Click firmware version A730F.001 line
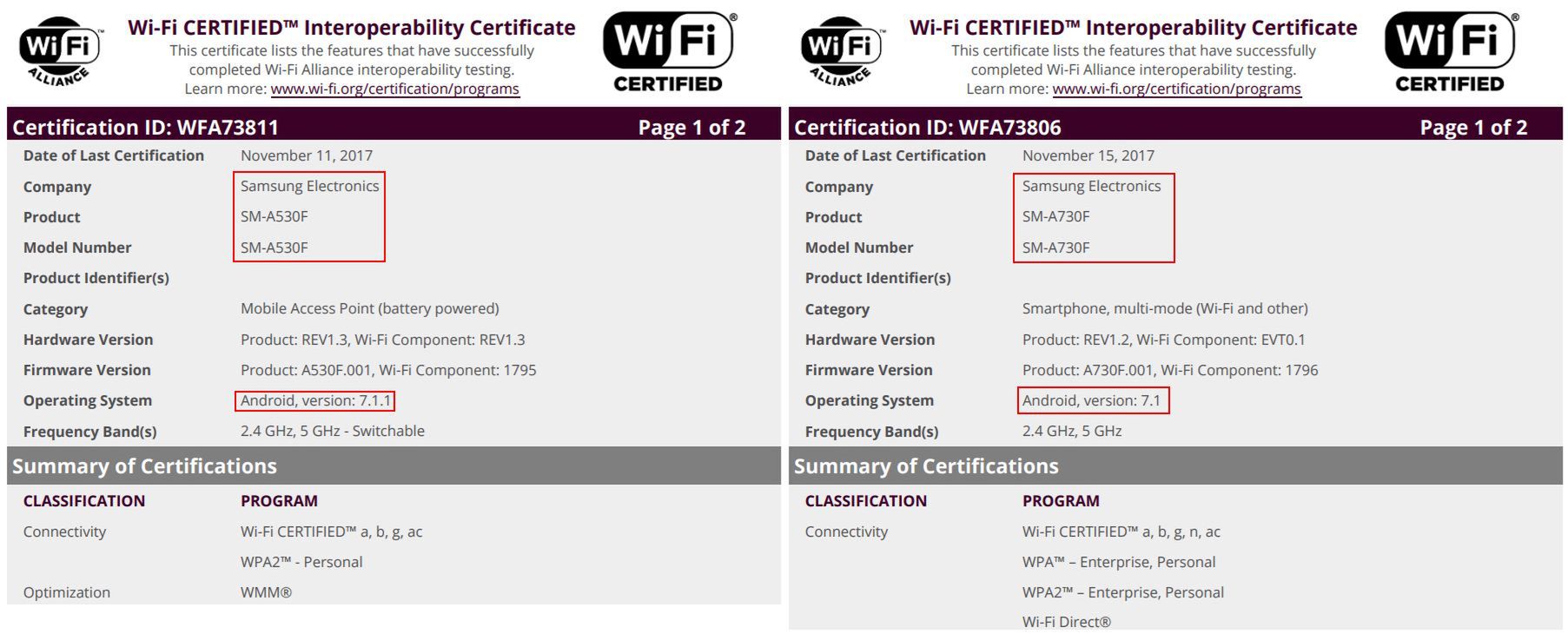Image resolution: width=1568 pixels, height=634 pixels. (1170, 370)
